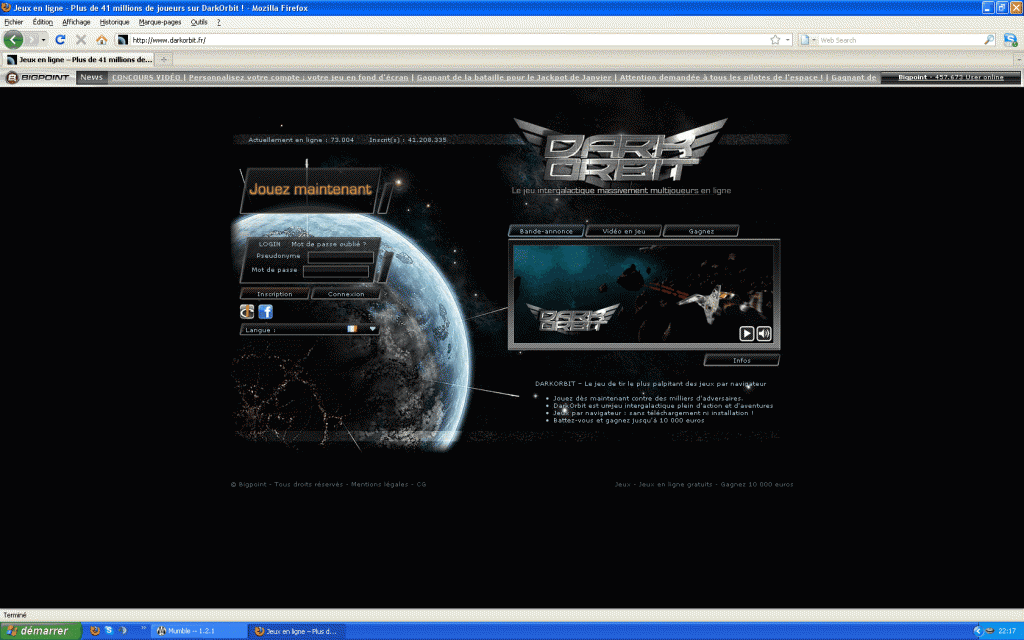Go to the home page icon
The height and width of the screenshot is (640, 1024).
[101, 40]
